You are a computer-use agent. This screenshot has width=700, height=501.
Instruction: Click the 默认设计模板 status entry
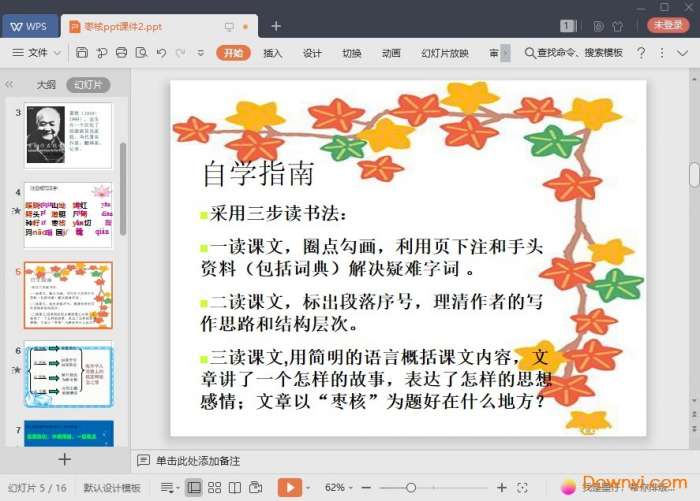click(x=112, y=488)
